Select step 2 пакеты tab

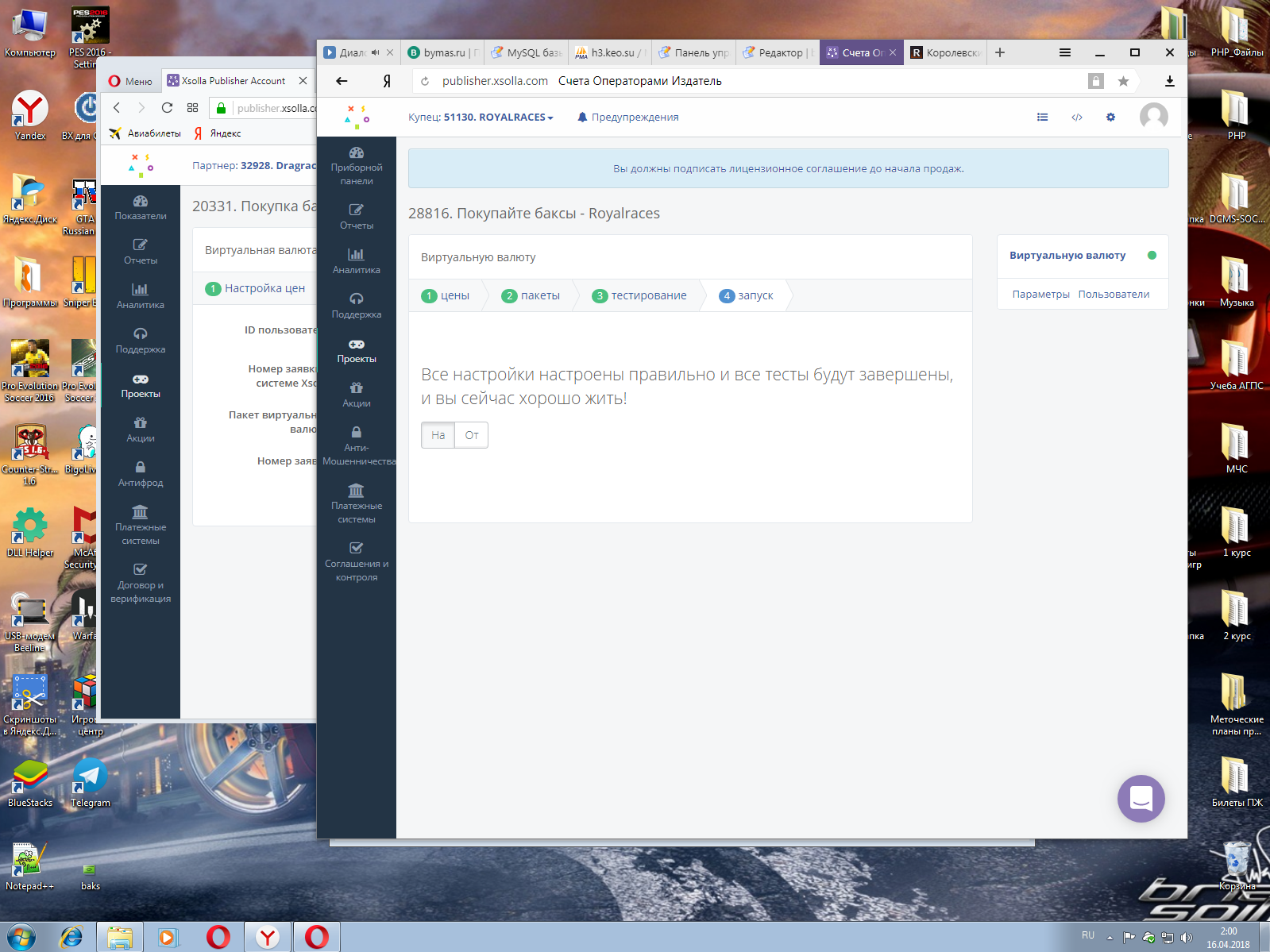[x=531, y=295]
